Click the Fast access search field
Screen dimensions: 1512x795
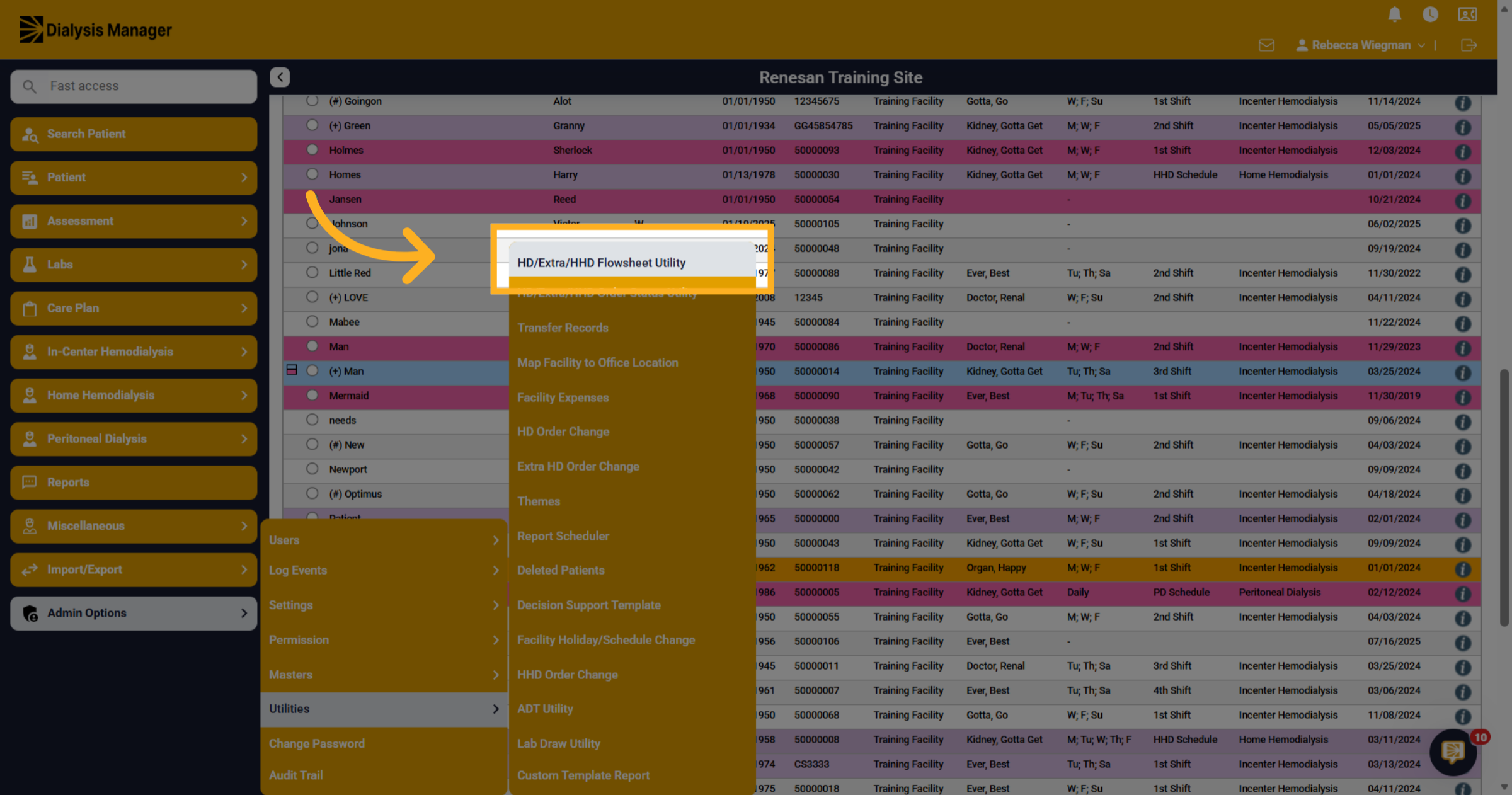coord(134,86)
